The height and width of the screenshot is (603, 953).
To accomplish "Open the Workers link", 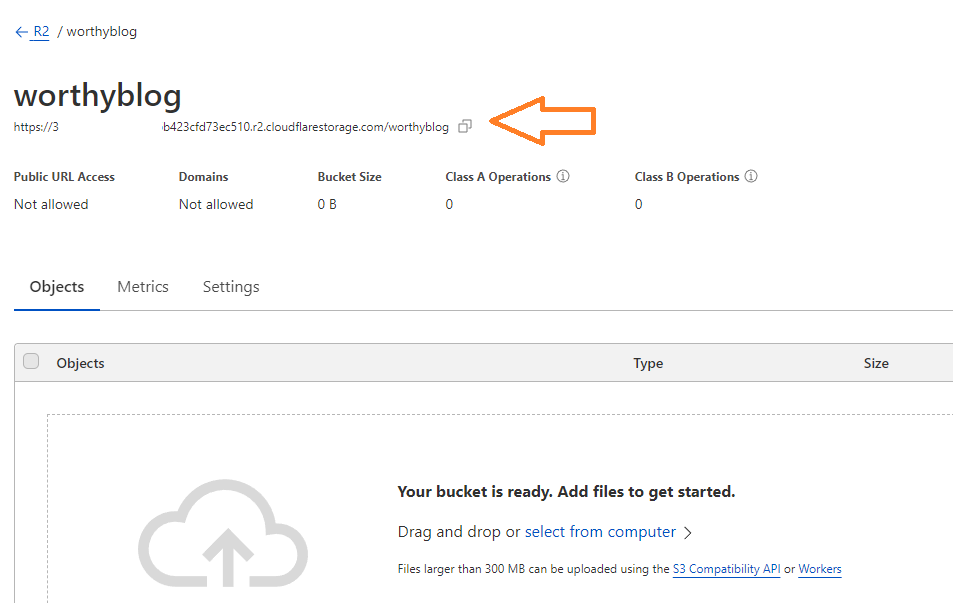I will click(819, 569).
